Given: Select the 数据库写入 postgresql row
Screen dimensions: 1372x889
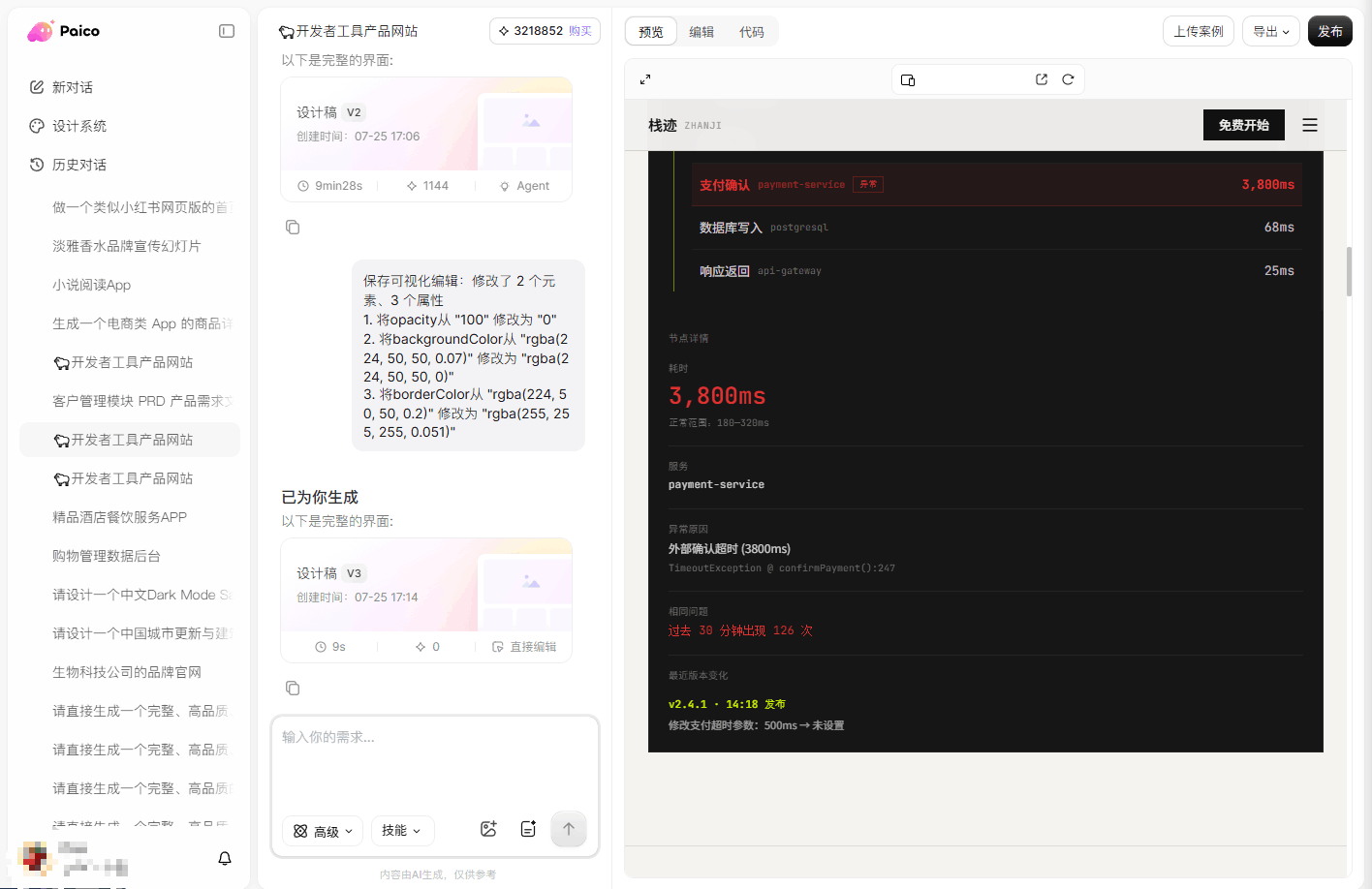Looking at the screenshot, I should pyautogui.click(x=997, y=228).
